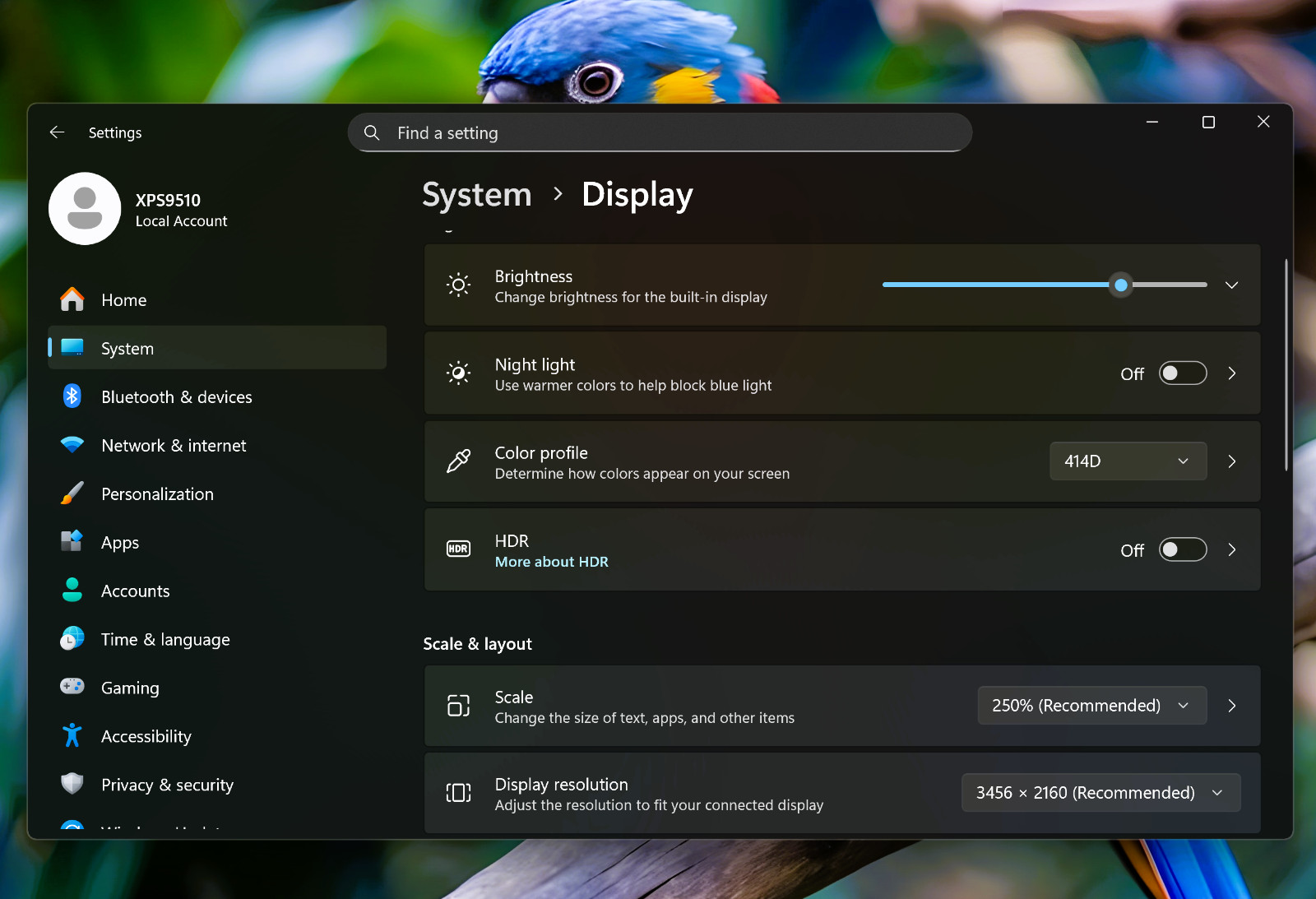Open Privacy & security label
1316x899 pixels.
(x=168, y=785)
